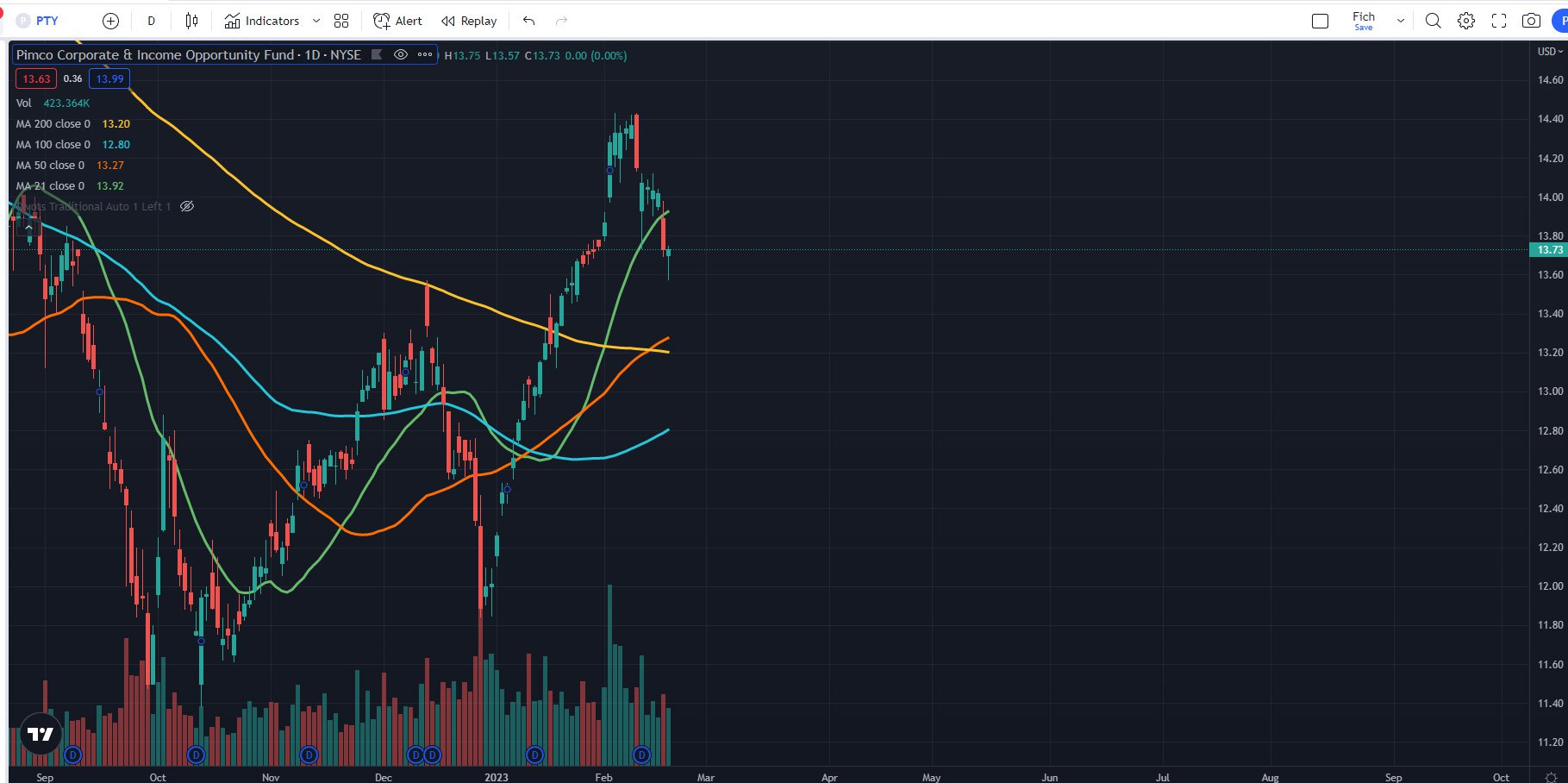This screenshot has width=1568, height=783.
Task: Open the USD currency dropdown
Action: click(x=1549, y=52)
